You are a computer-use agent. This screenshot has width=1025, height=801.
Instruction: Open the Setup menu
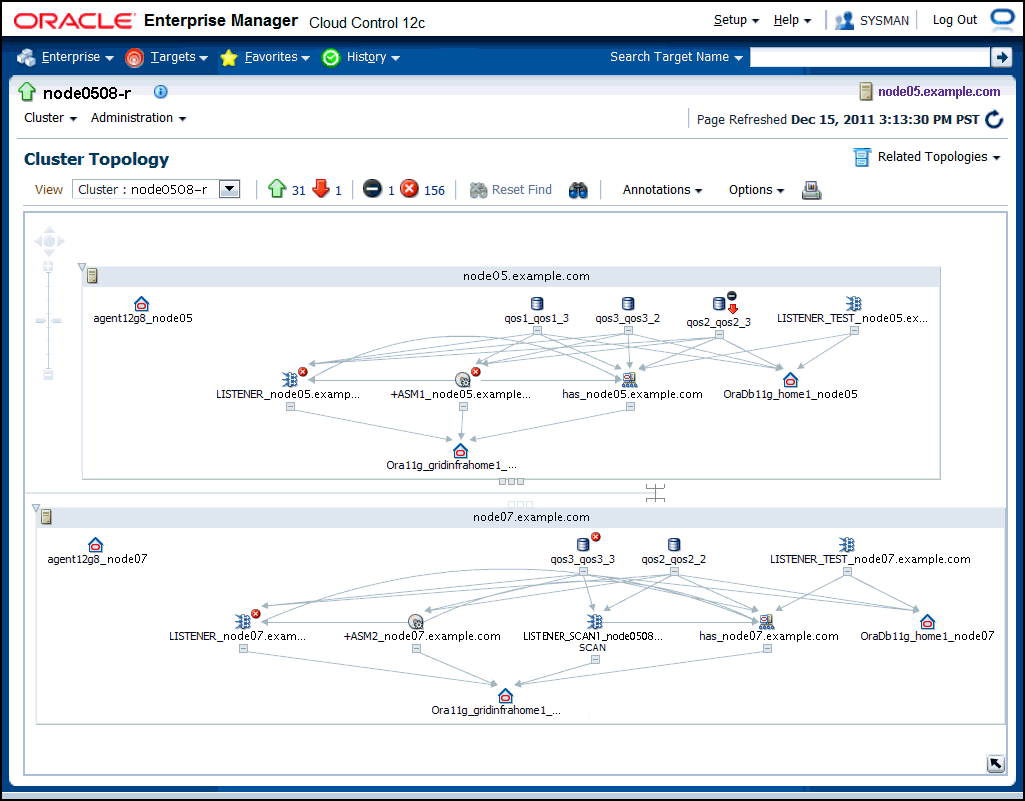click(x=736, y=20)
